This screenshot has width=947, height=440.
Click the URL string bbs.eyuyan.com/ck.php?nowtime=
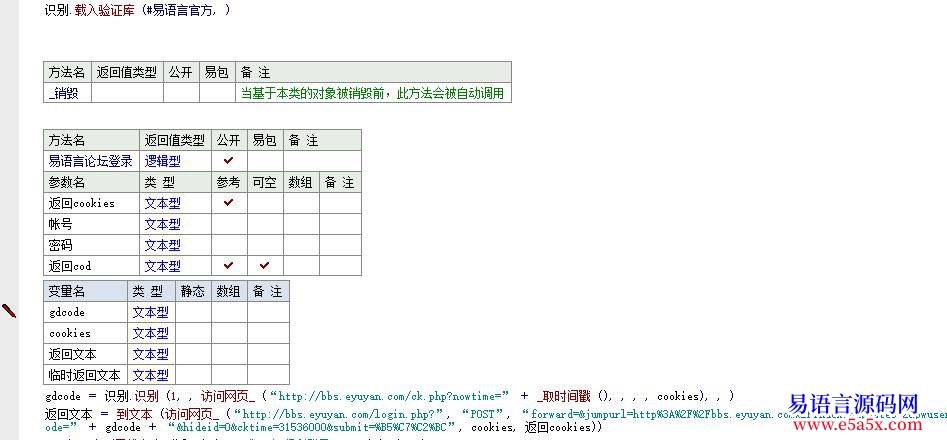(390, 397)
